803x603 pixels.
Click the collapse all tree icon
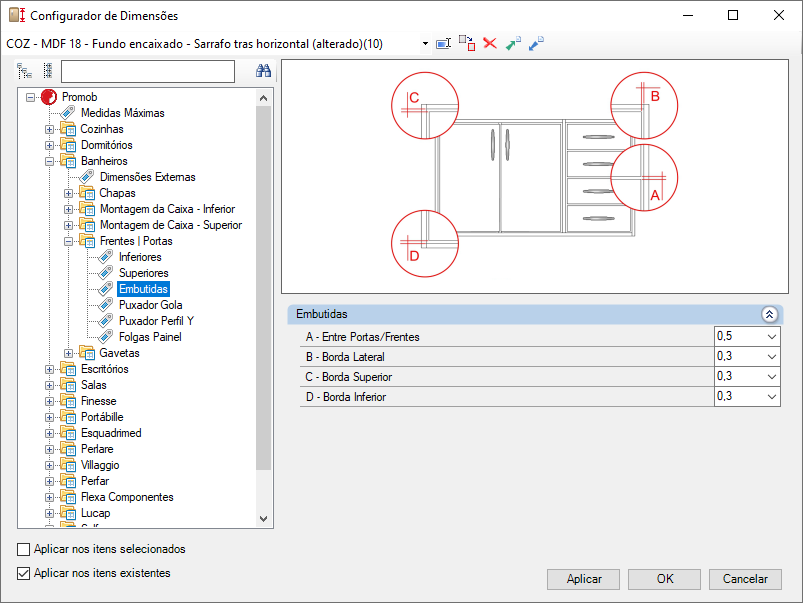(x=48, y=71)
